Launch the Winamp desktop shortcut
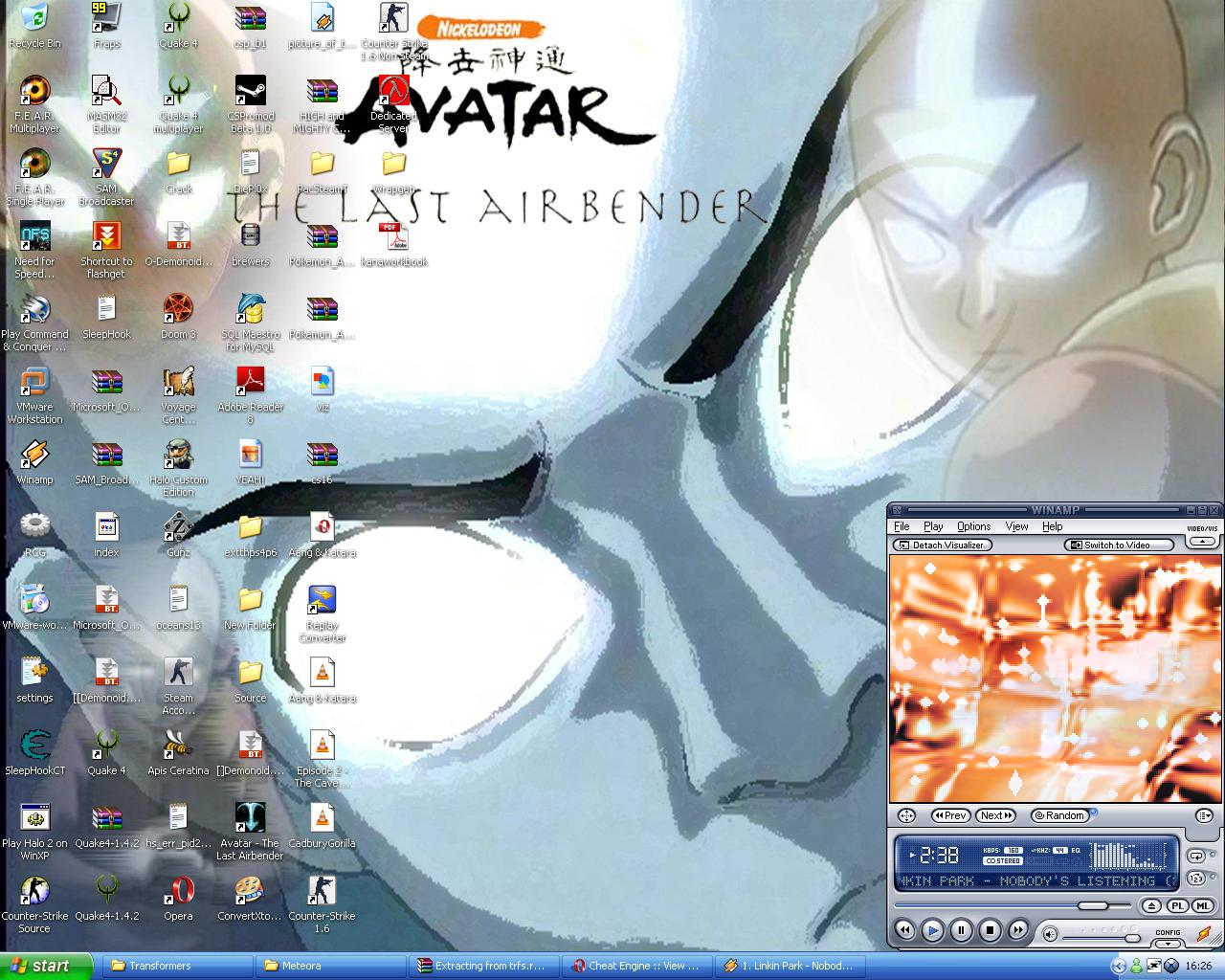Screen dimensions: 1225x980 34,461
